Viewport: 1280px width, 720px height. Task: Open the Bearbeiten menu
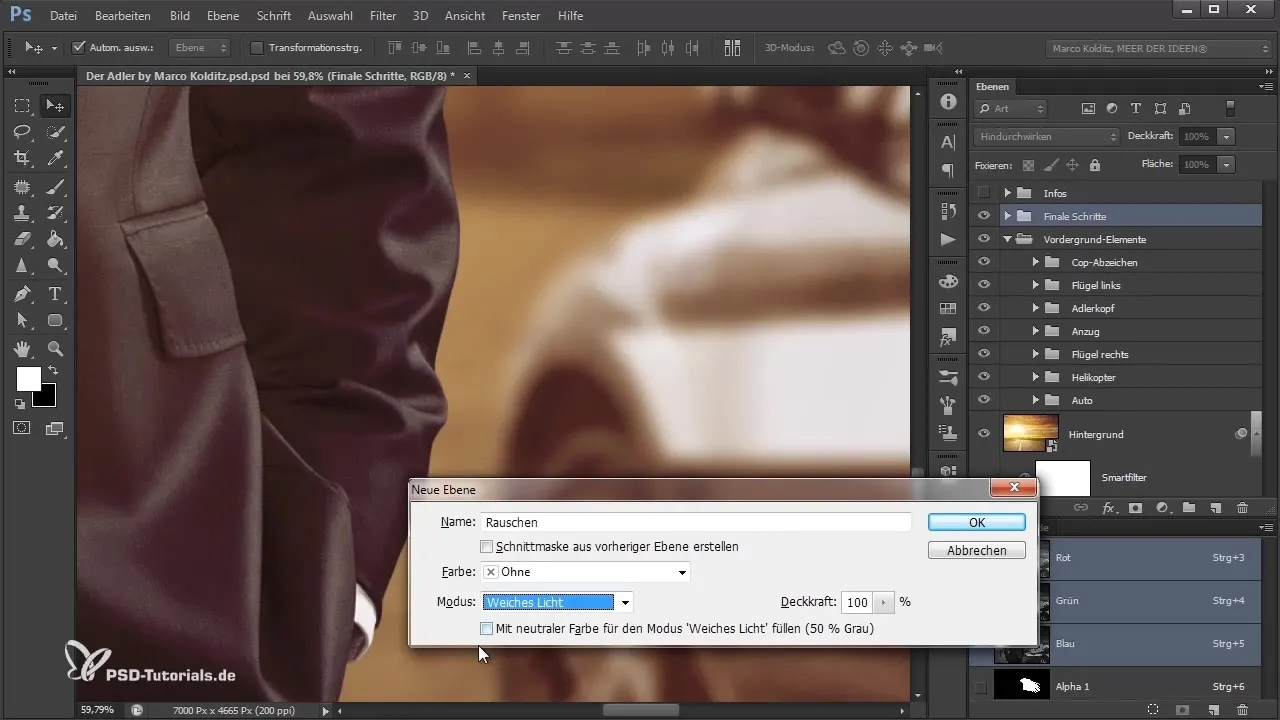coord(123,16)
